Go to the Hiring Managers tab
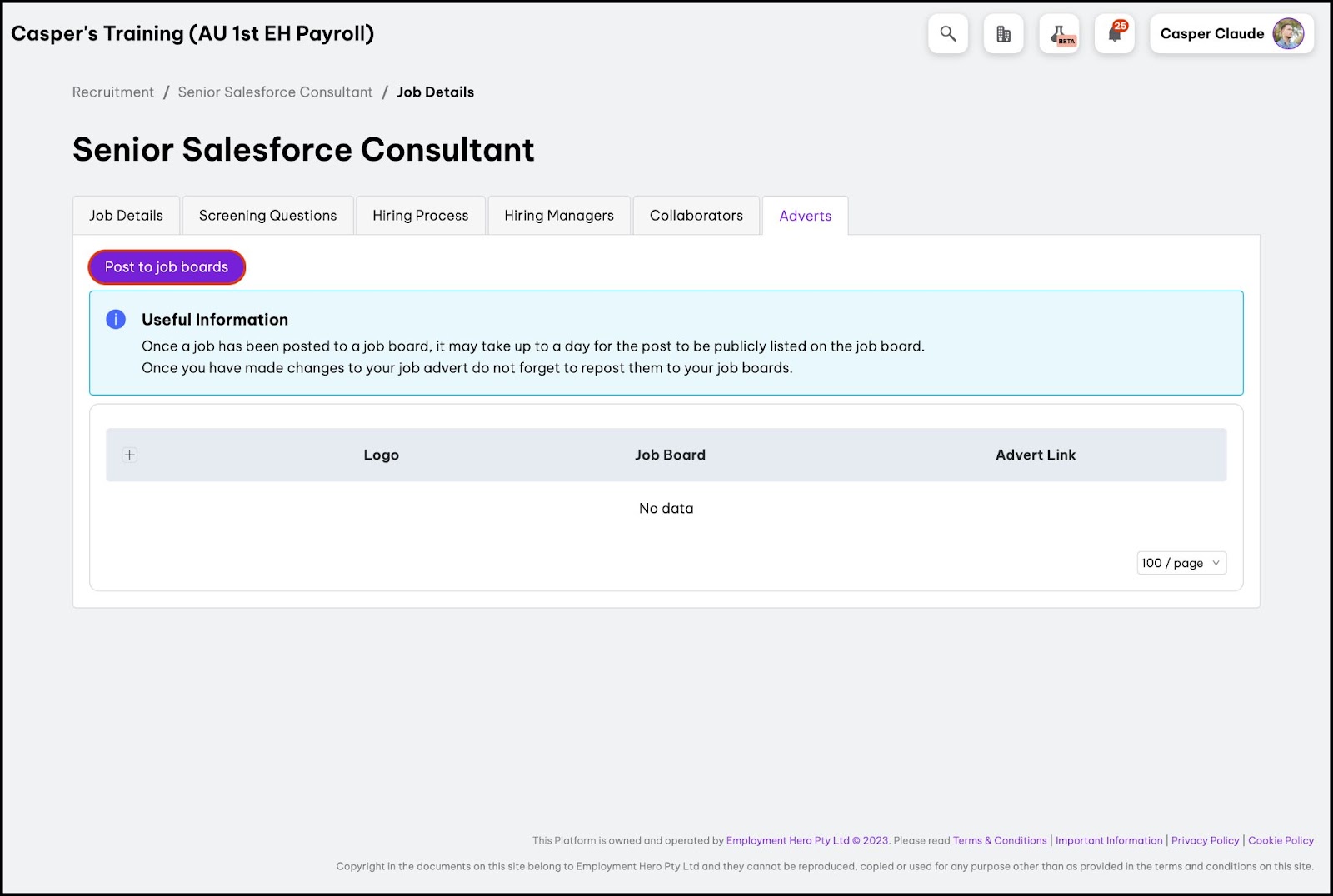Screen dimensions: 1333x896 click(x=558, y=216)
